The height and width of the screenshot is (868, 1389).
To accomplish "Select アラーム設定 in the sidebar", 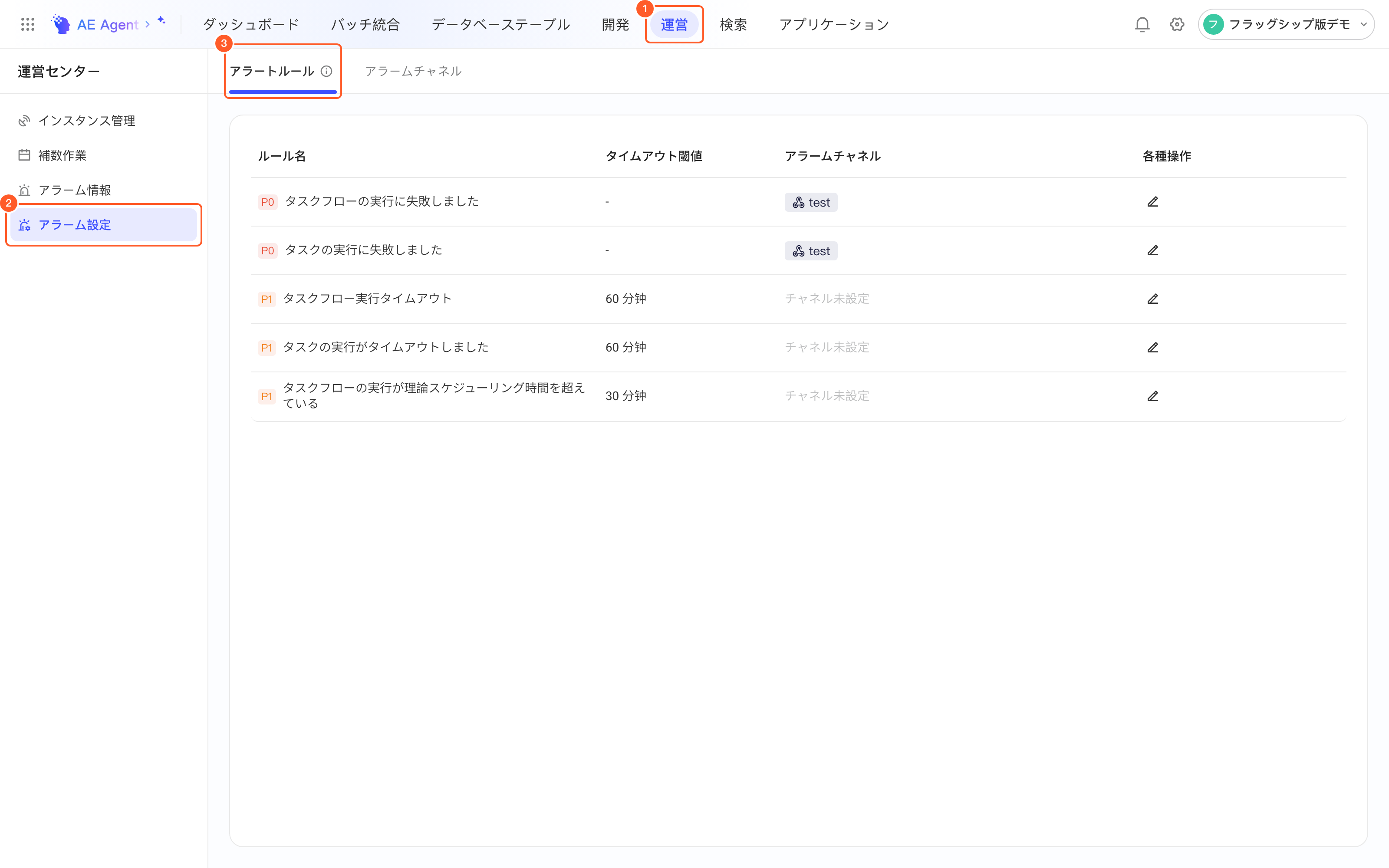I will [103, 225].
